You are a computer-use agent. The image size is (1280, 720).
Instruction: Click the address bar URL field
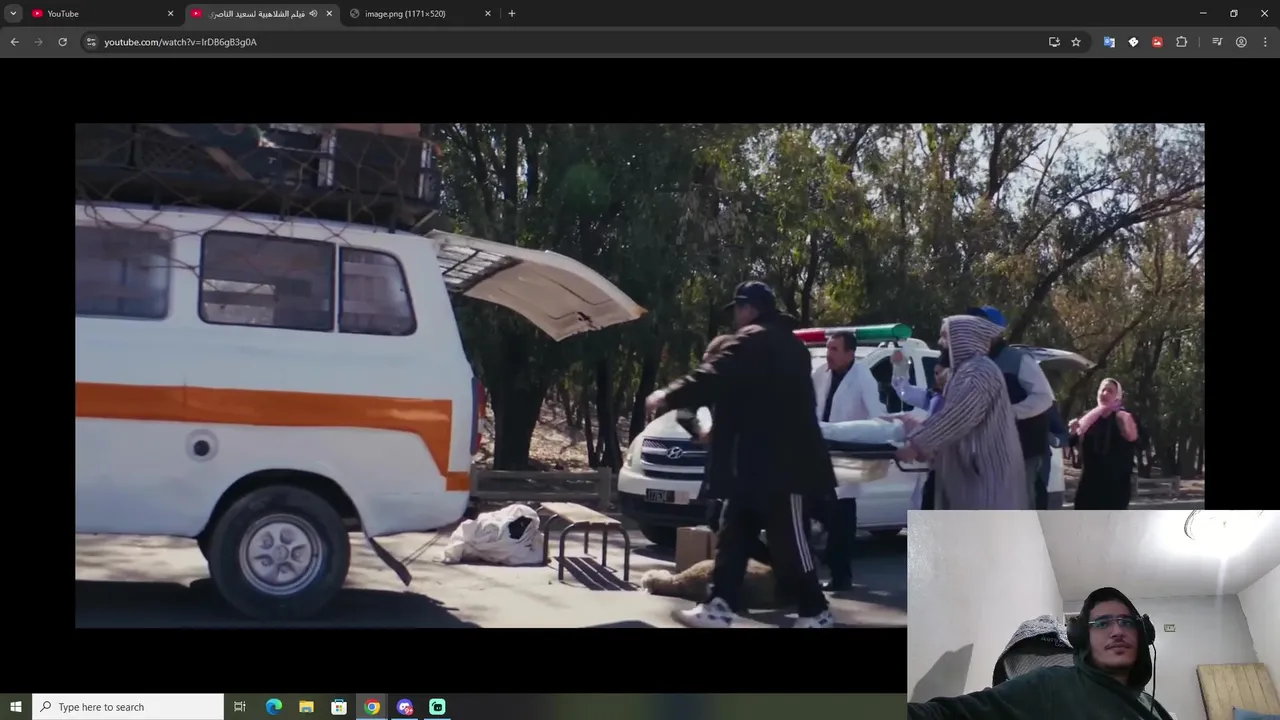(x=560, y=42)
